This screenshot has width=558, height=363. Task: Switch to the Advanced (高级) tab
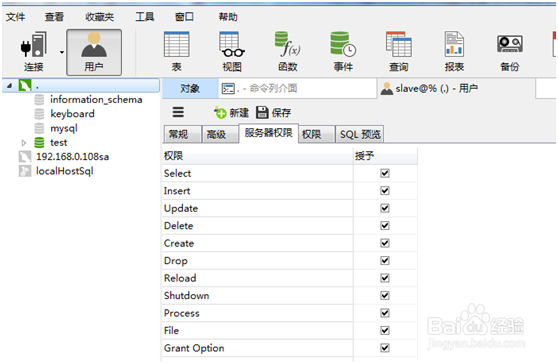220,134
